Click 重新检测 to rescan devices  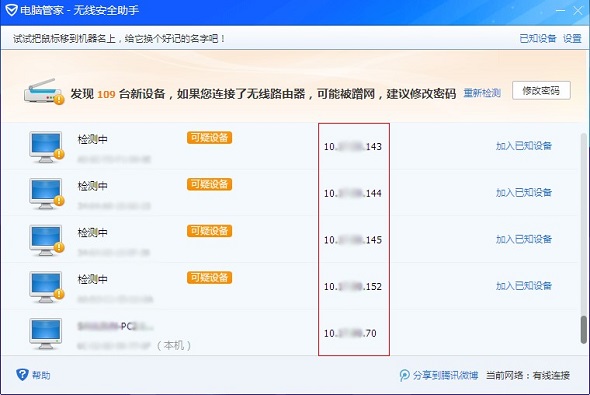coord(482,93)
